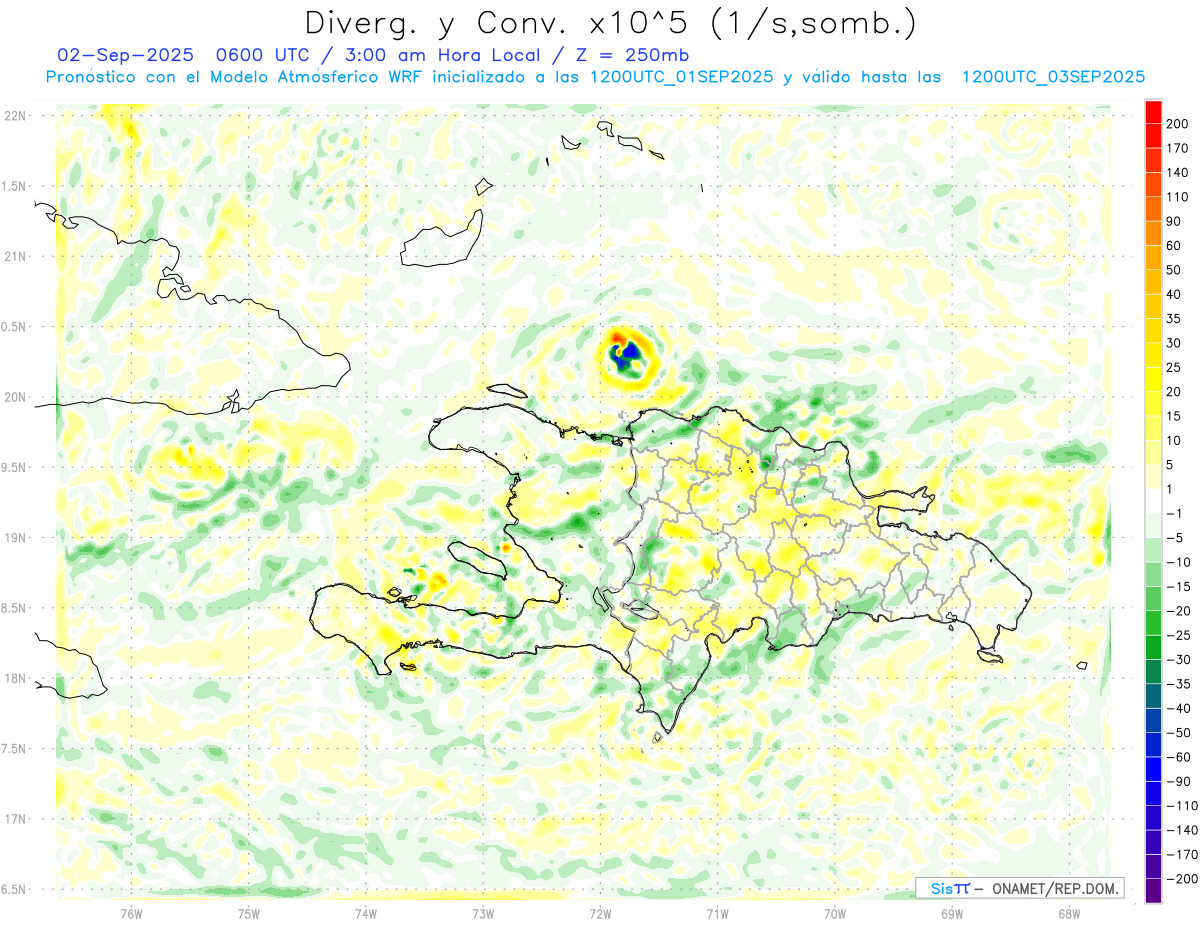Click the positive '140' color scale label
1200x927 pixels.
coord(1178,172)
